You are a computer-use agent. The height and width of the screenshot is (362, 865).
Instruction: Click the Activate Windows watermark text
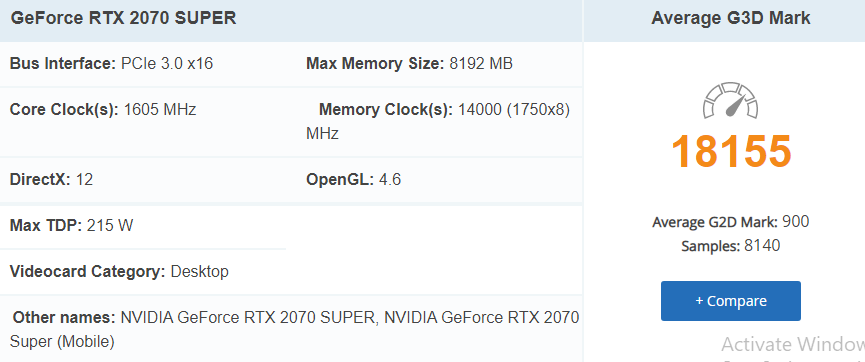click(793, 344)
